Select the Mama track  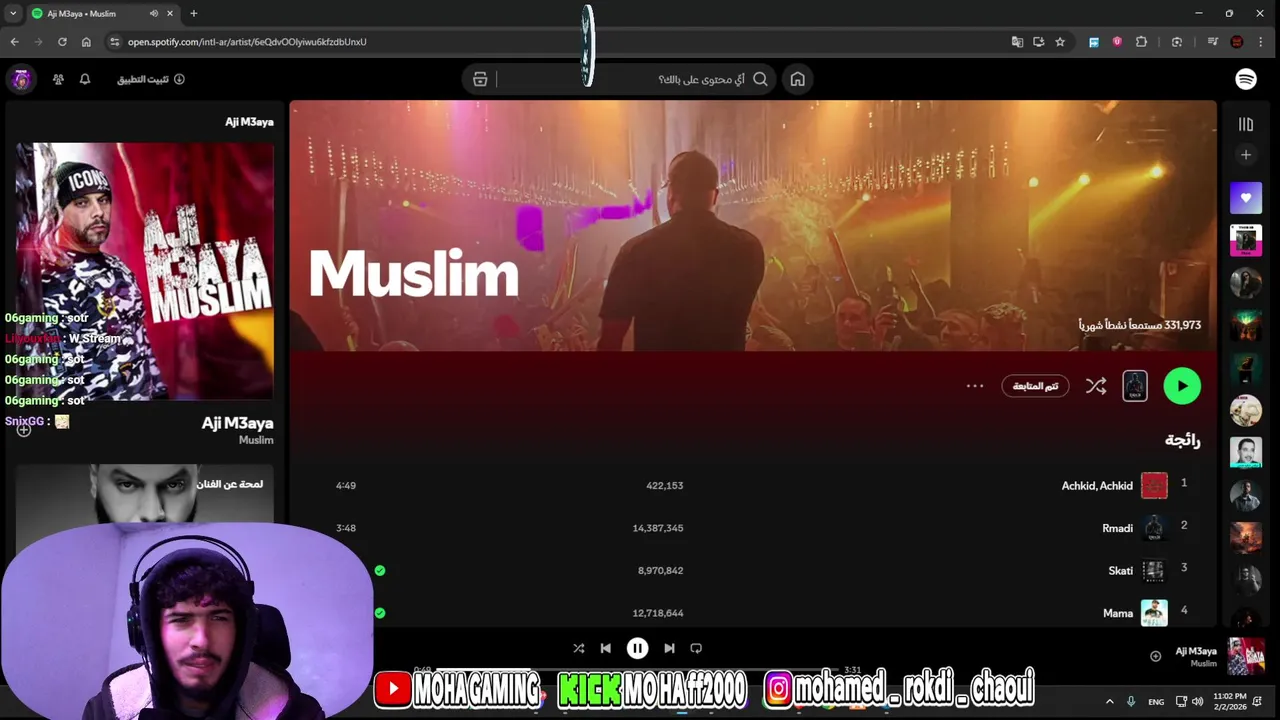tap(752, 613)
